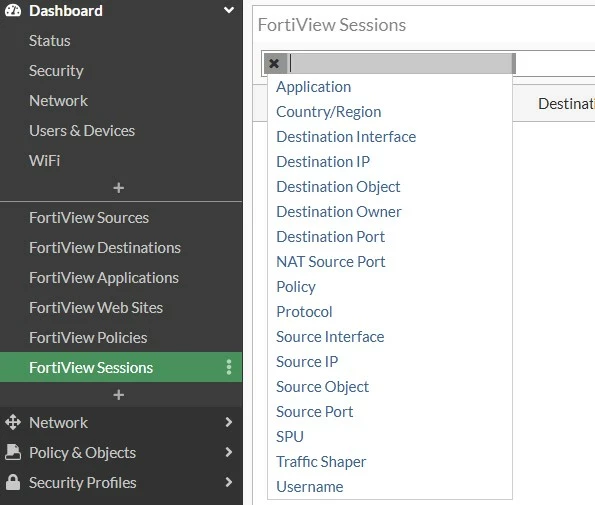Expand the Security Profiles section chevron
The height and width of the screenshot is (505, 595).
[x=228, y=482]
